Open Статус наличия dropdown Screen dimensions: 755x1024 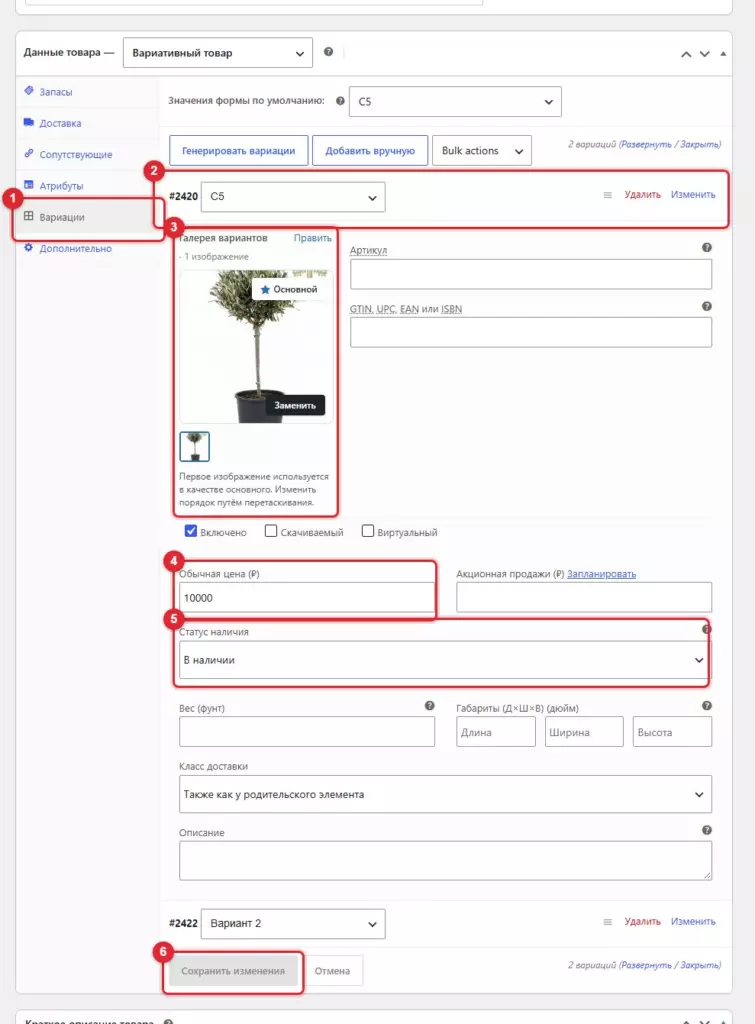click(x=445, y=660)
